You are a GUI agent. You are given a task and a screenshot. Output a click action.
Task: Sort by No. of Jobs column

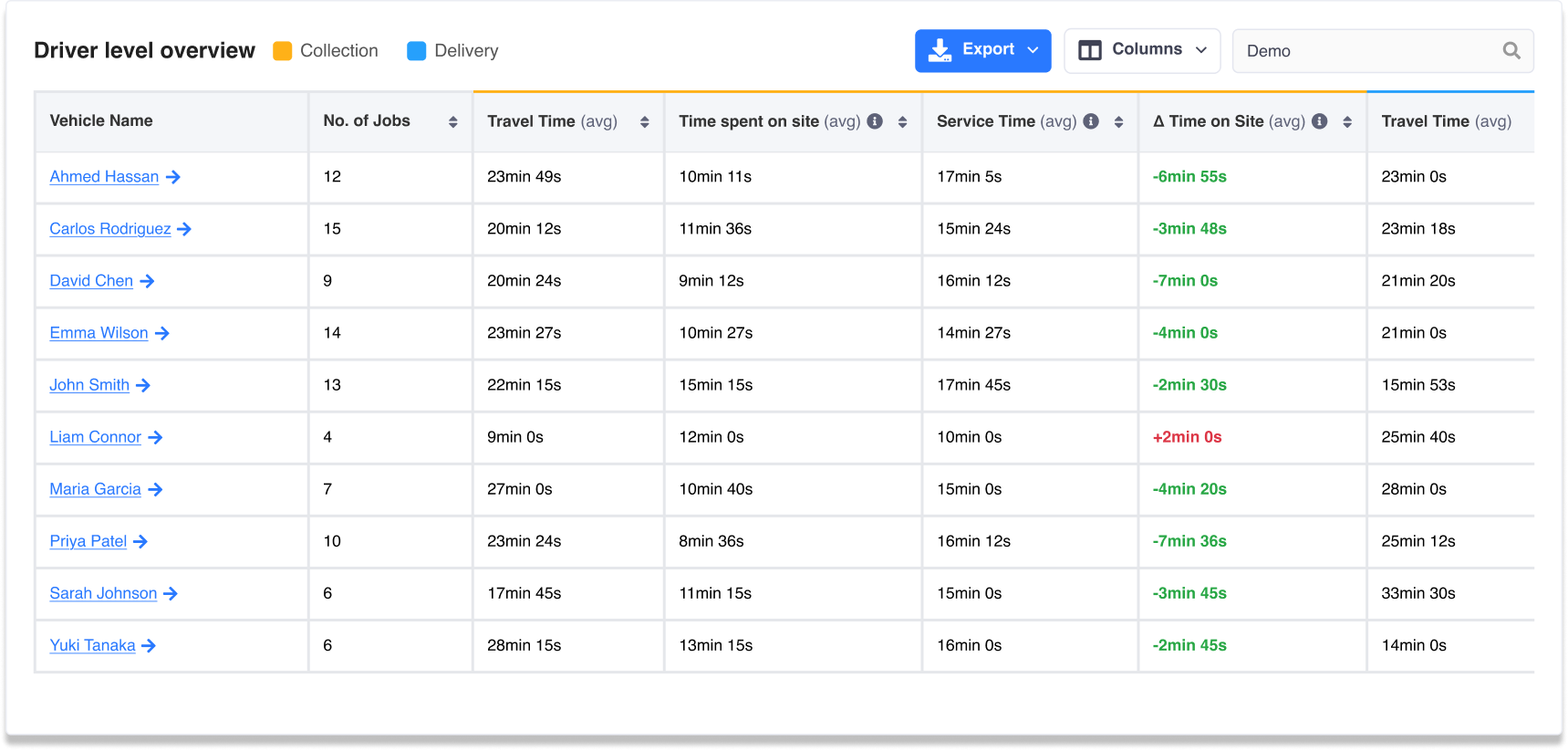[x=452, y=122]
